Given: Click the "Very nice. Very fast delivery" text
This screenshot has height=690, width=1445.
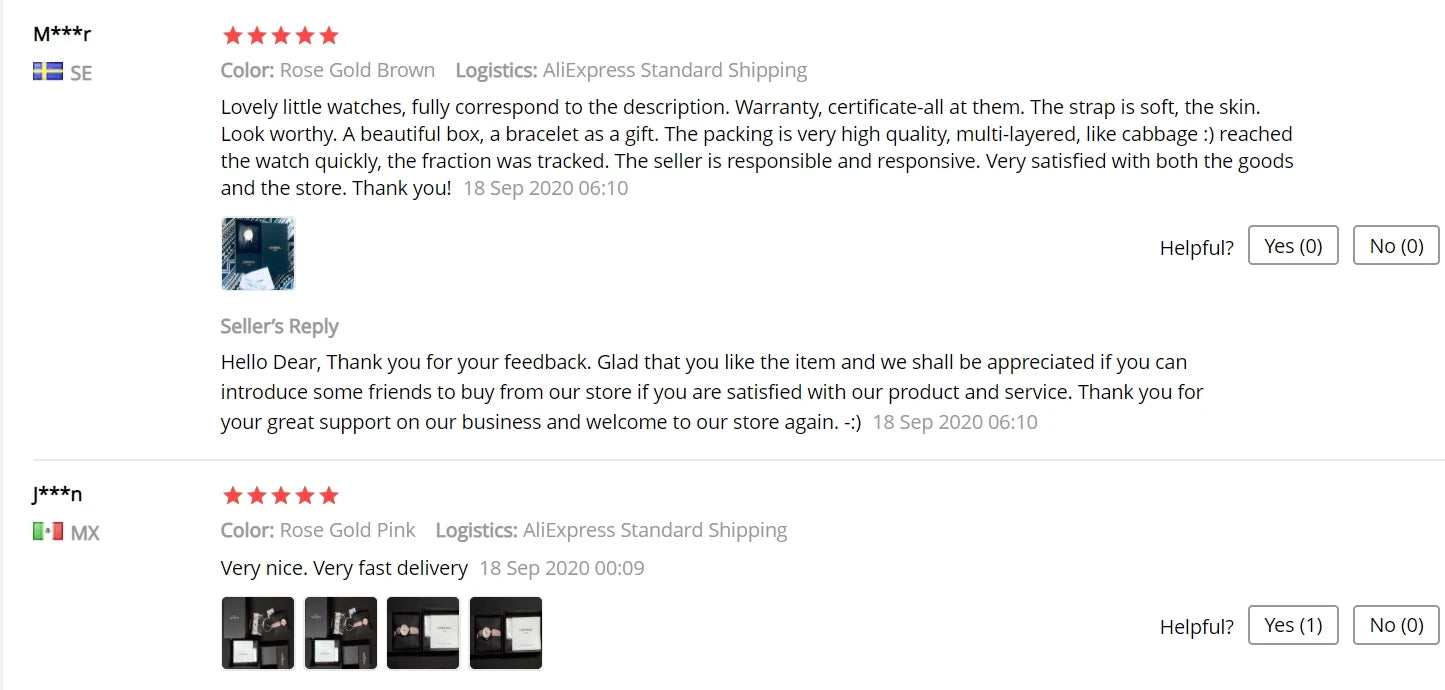Looking at the screenshot, I should click(x=344, y=568).
